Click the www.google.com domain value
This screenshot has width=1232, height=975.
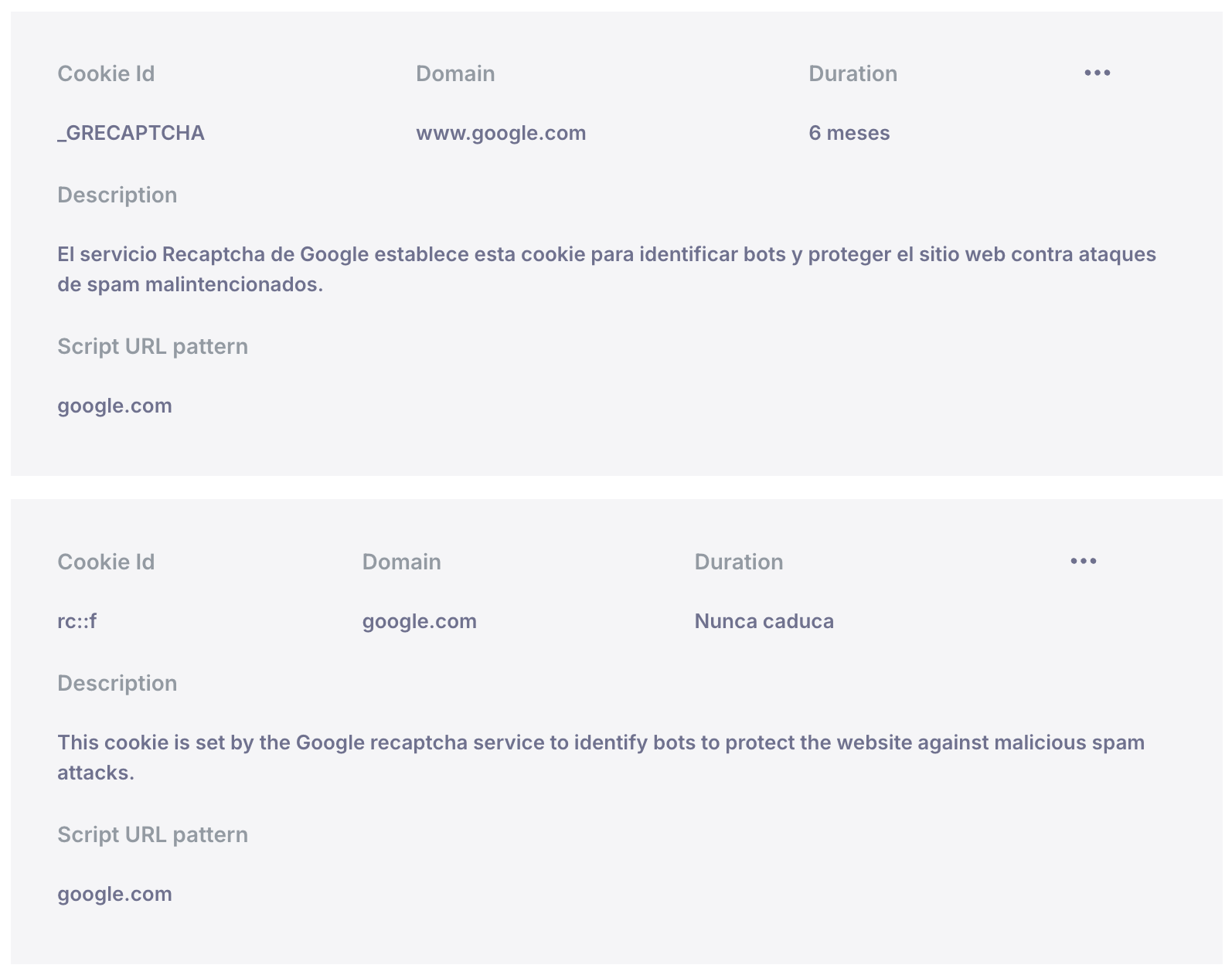click(501, 133)
